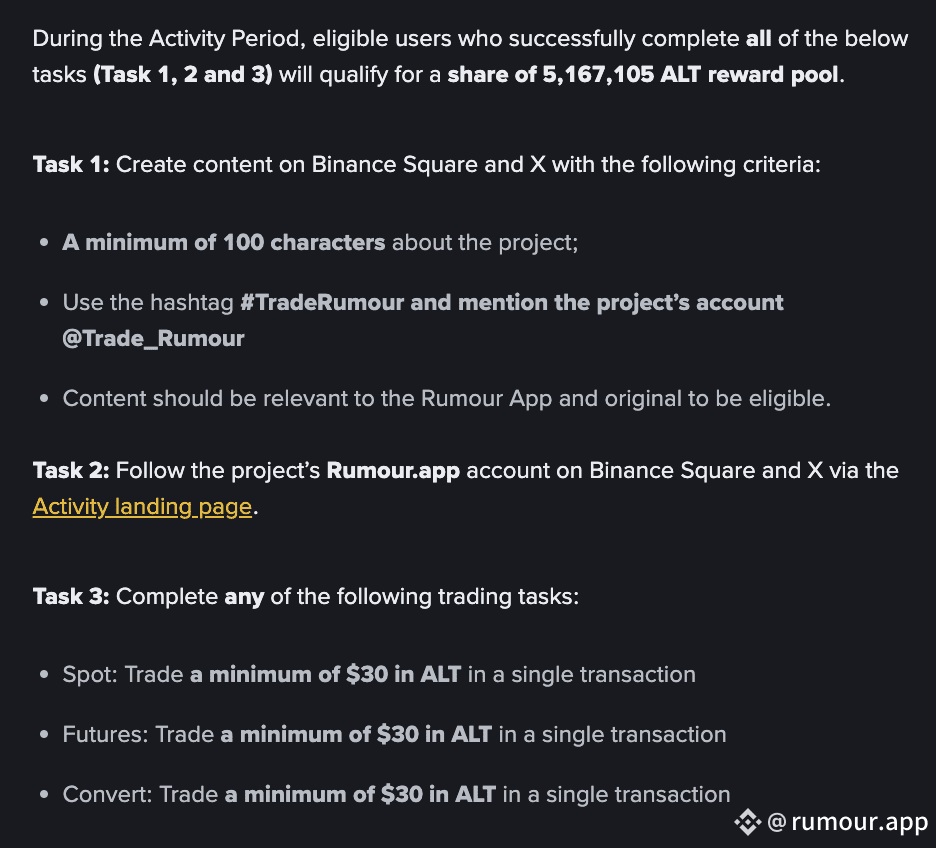Click the Spot trading task line
This screenshot has width=936, height=848.
(379, 675)
